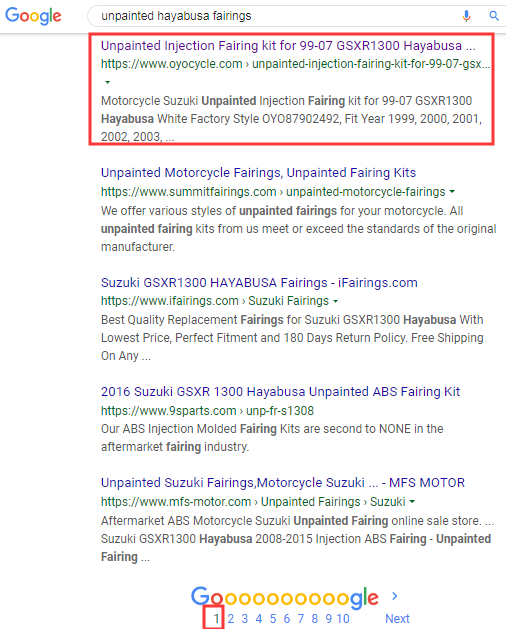Click snippet 'Aftermarket ABS Motorcycle Suzuki Unpainted Fairing'
The height and width of the screenshot is (629, 506).
tap(297, 539)
